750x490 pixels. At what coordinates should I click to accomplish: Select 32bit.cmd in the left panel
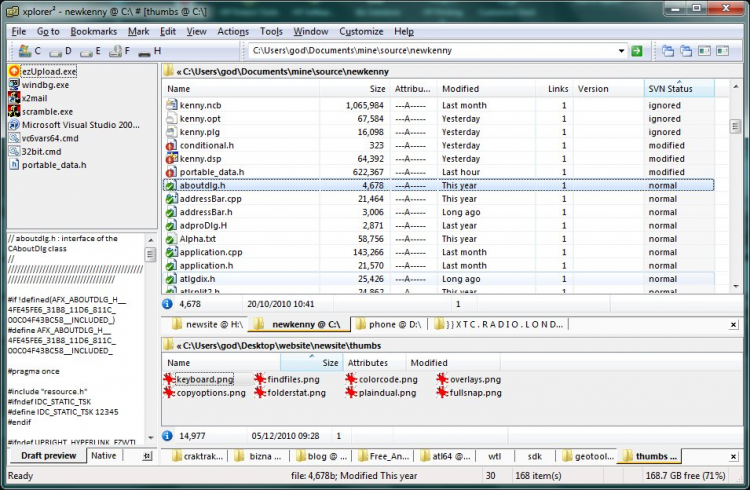click(35, 152)
